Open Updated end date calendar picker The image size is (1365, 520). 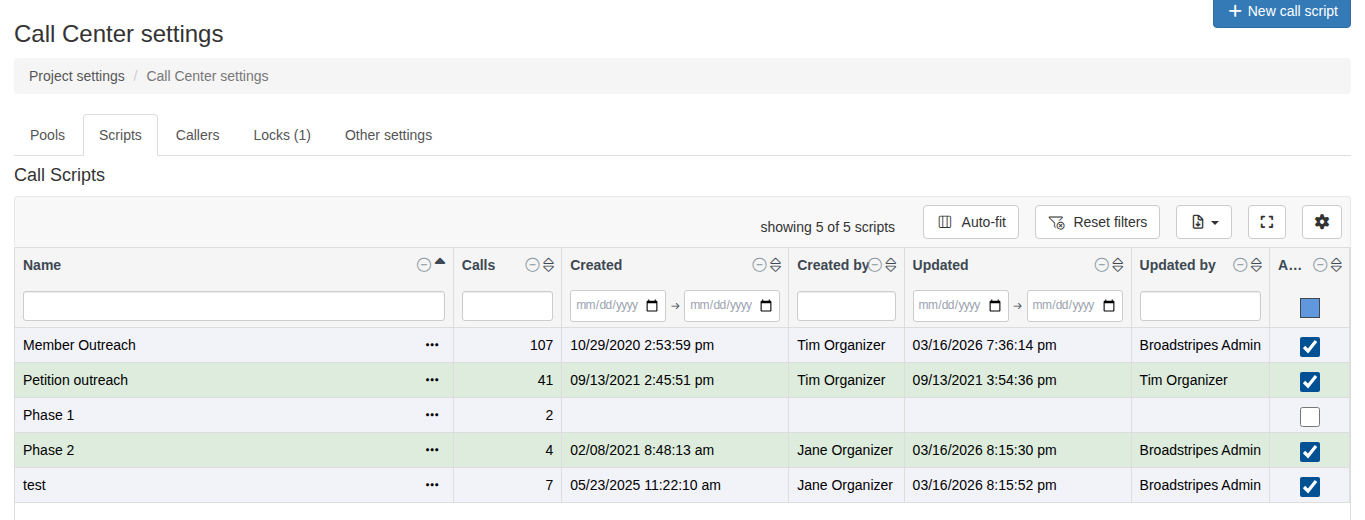click(1110, 306)
